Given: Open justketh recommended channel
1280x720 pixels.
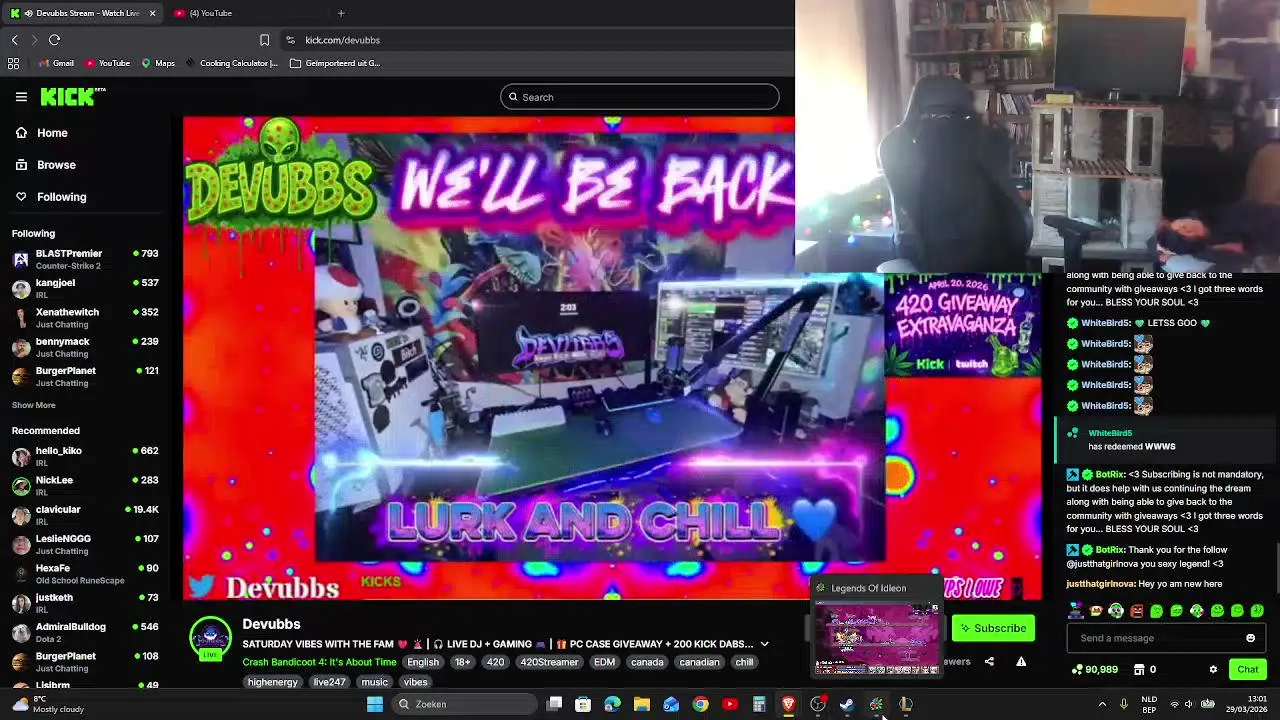Looking at the screenshot, I should click(86, 603).
